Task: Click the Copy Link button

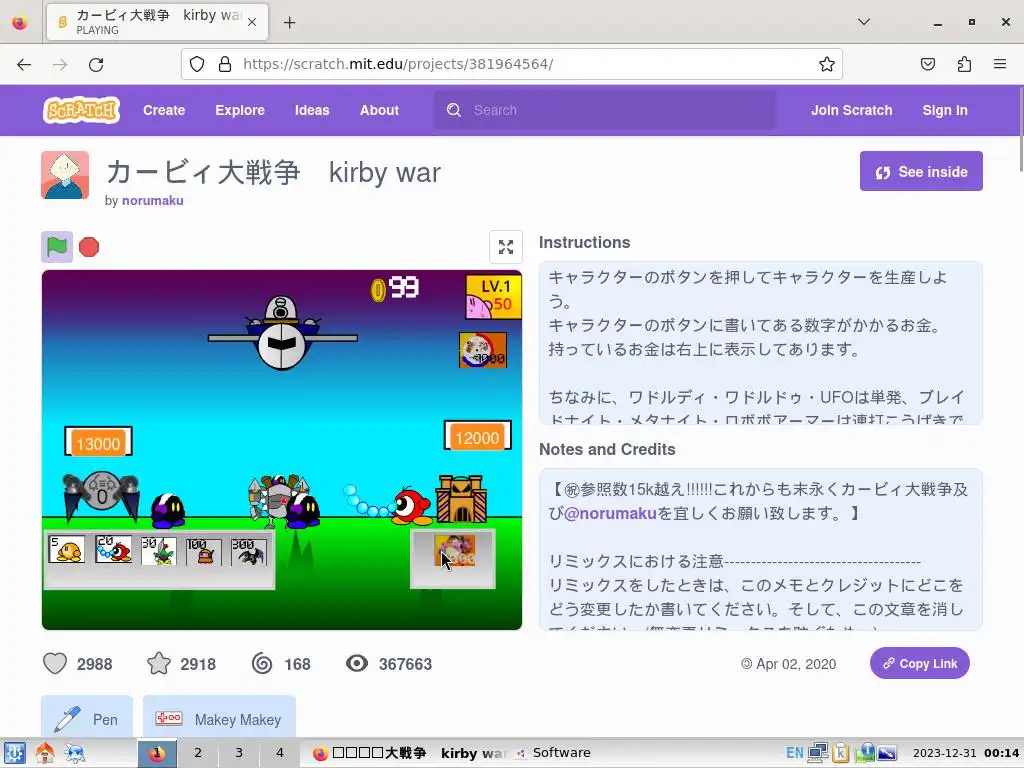Action: point(920,664)
